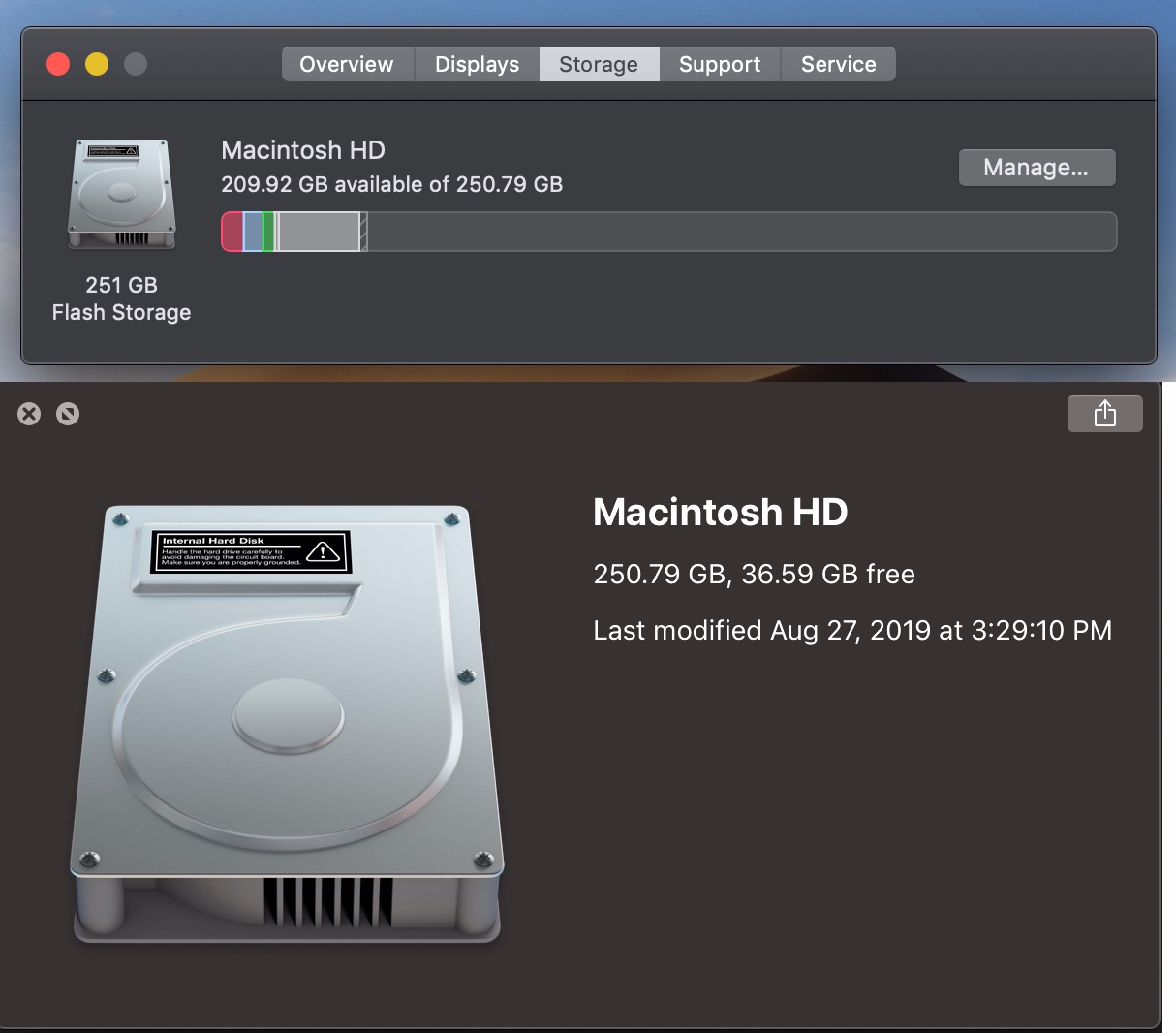The width and height of the screenshot is (1176, 1033).
Task: Open the Displays tab
Action: point(477,64)
